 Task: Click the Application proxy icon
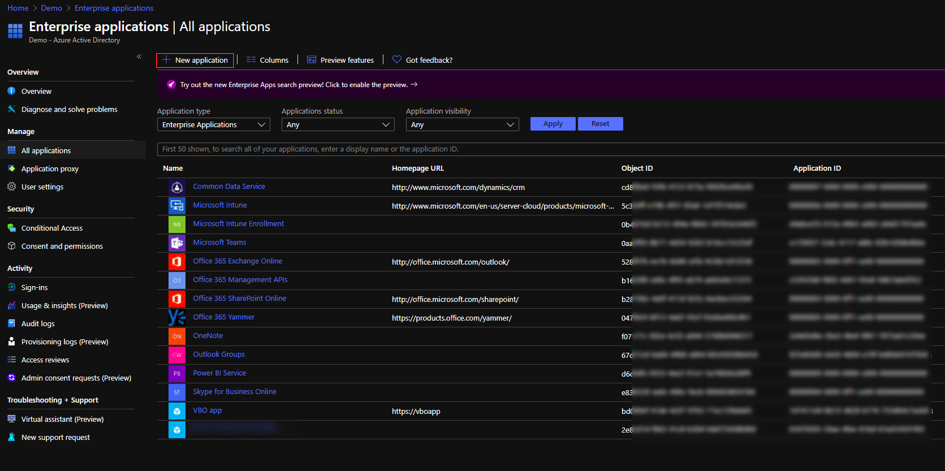pos(11,169)
